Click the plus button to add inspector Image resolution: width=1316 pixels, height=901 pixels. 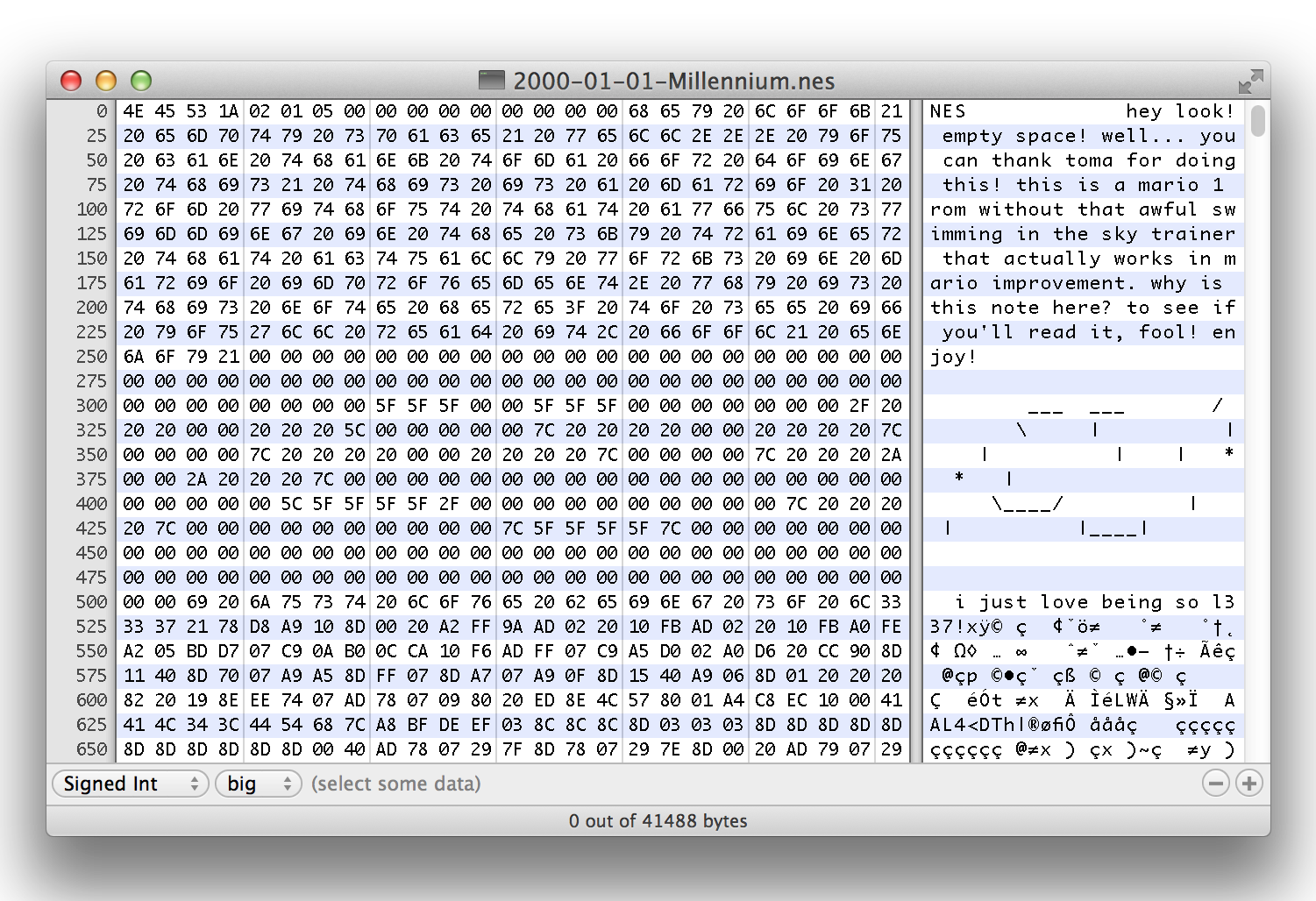coord(1248,784)
